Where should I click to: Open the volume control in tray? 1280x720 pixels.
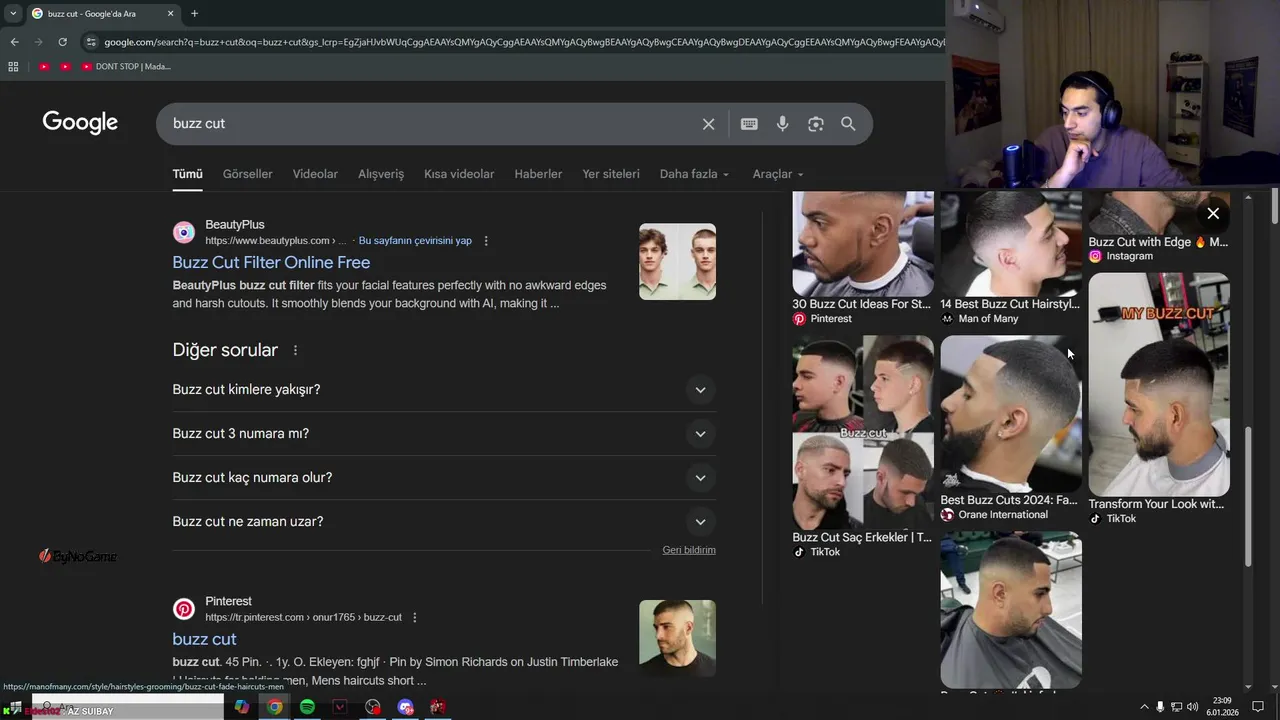tap(1192, 707)
